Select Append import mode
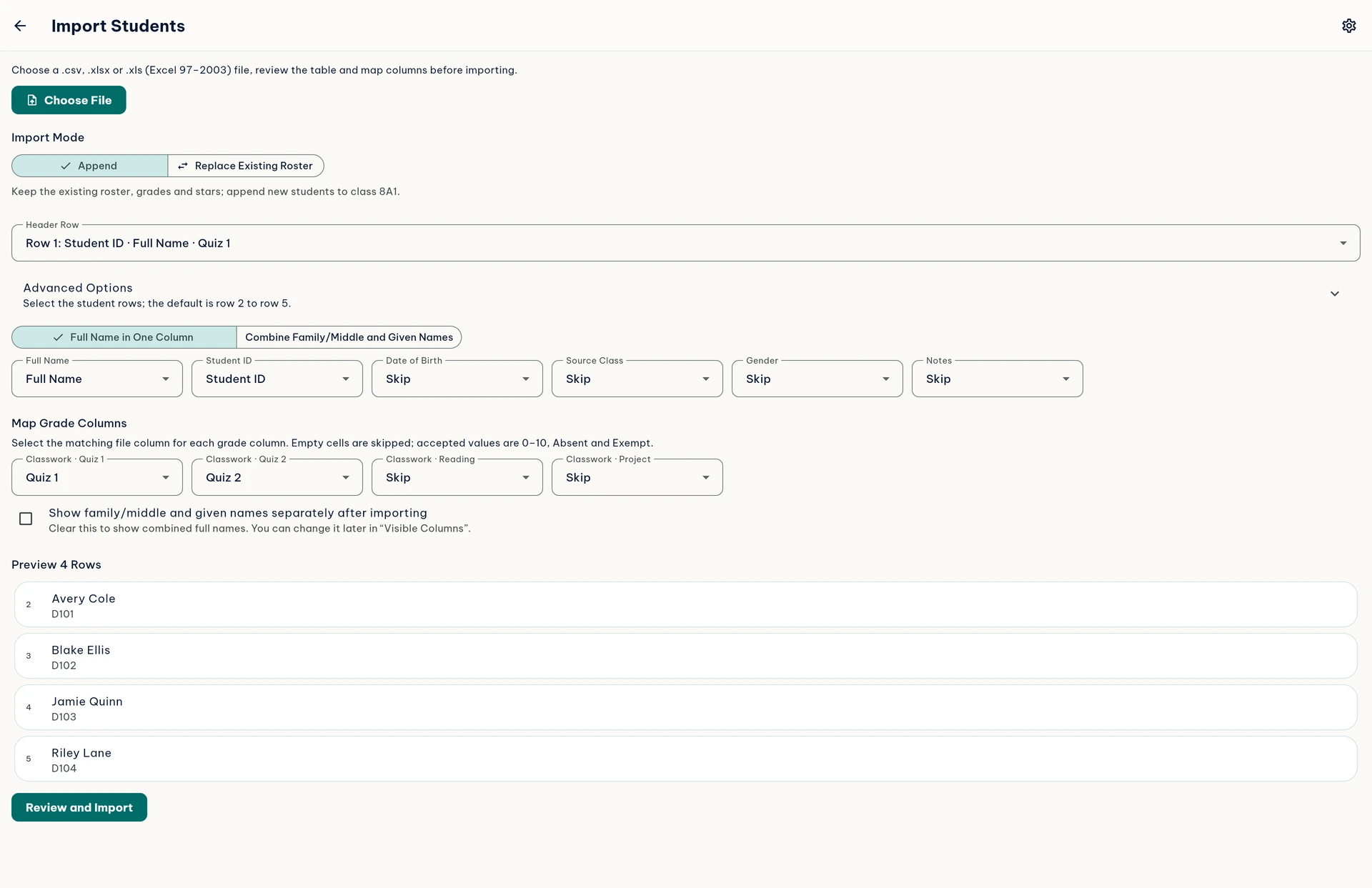Screen dimensions: 1372x888 tap(90, 166)
